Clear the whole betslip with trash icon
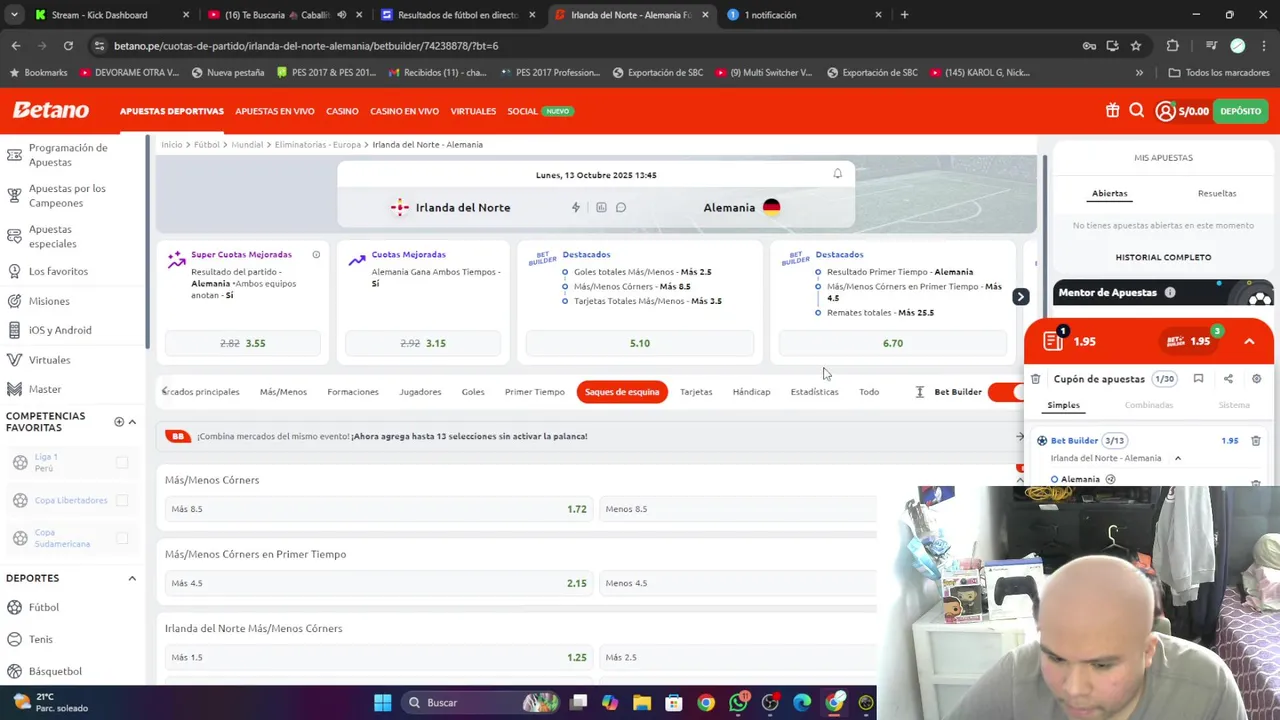This screenshot has width=1280, height=720. click(x=1036, y=379)
